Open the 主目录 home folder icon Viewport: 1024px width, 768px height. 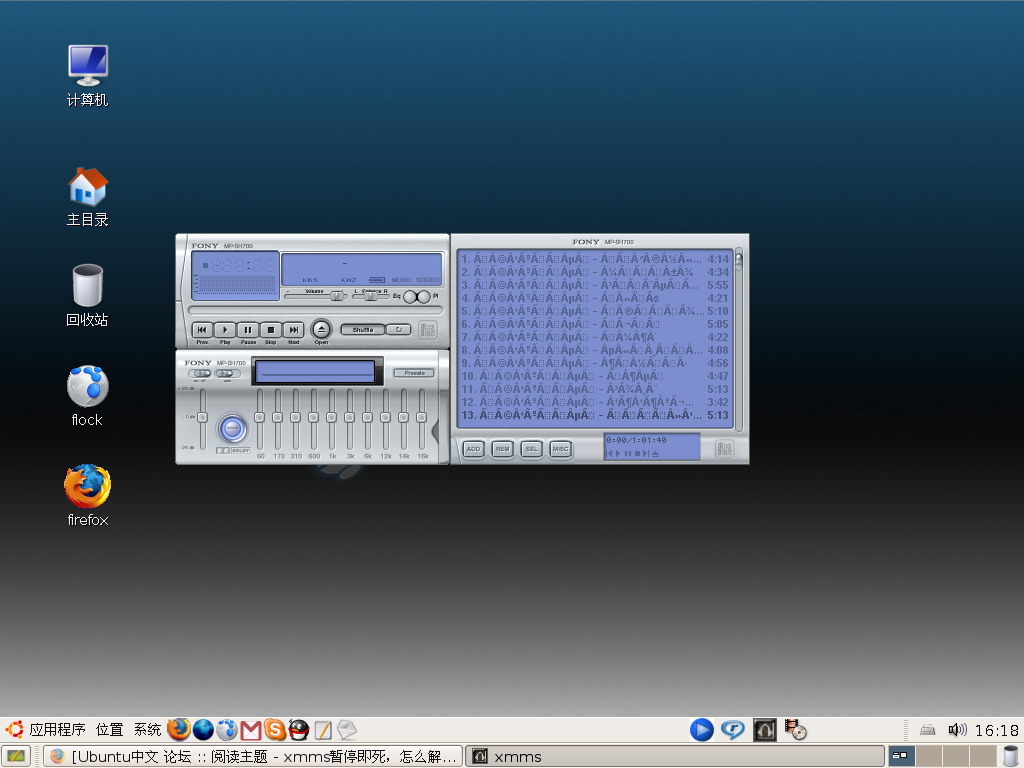(x=88, y=197)
